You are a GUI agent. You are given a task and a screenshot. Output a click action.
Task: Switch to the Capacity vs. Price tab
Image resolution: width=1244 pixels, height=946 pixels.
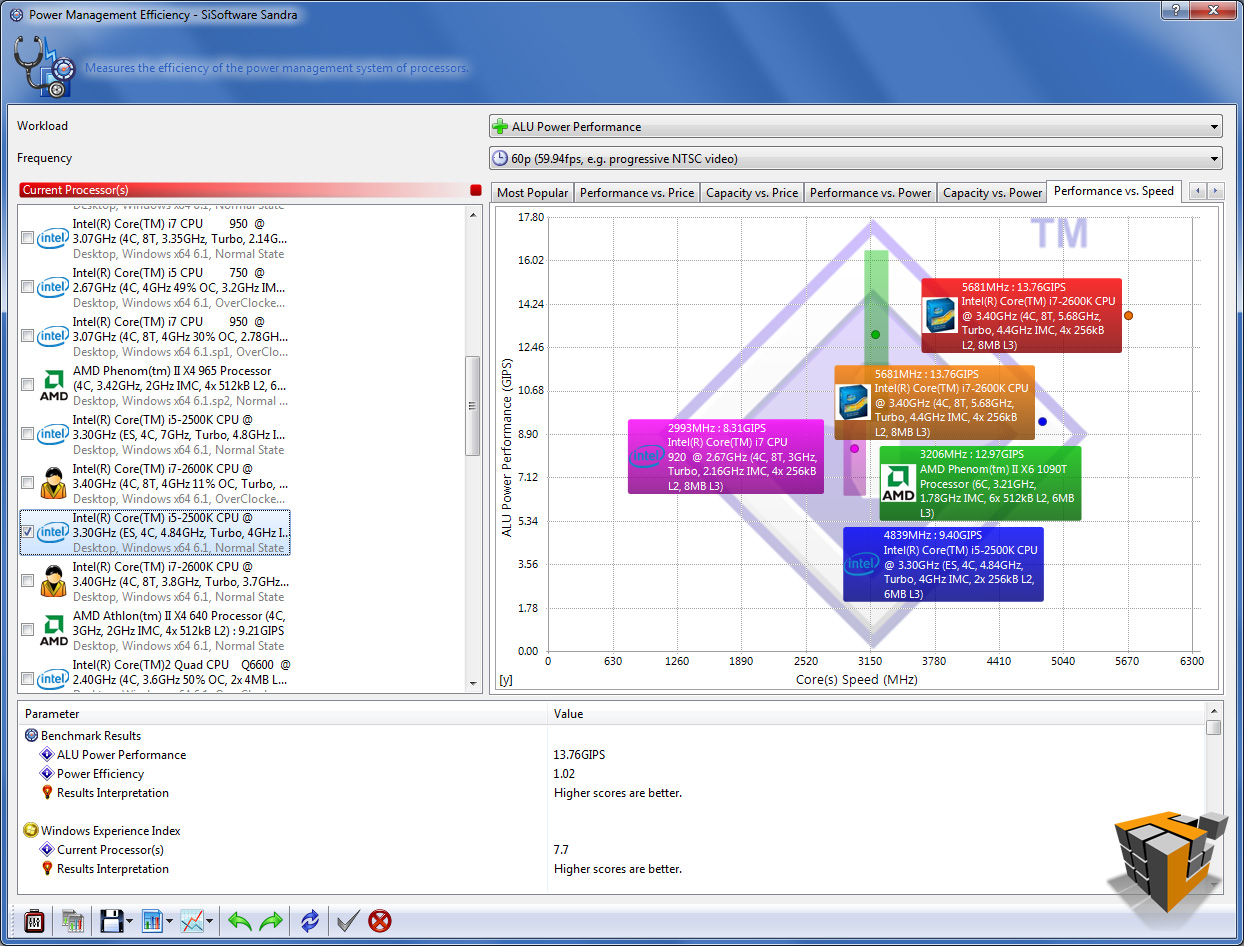click(x=752, y=193)
